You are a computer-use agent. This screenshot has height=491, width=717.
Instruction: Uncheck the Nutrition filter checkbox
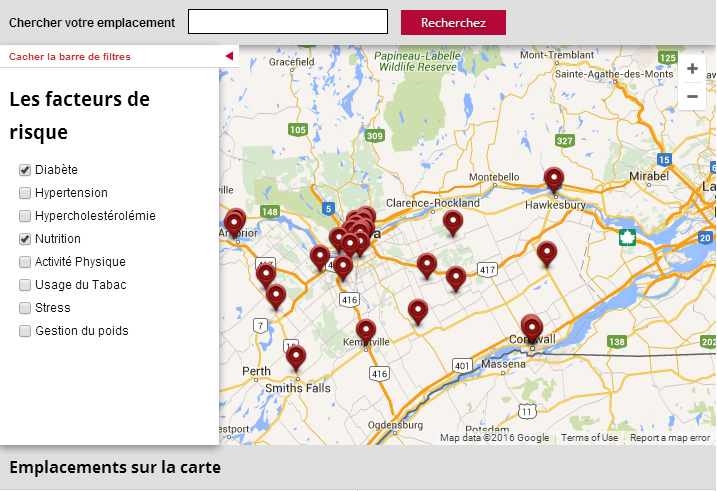(25, 239)
